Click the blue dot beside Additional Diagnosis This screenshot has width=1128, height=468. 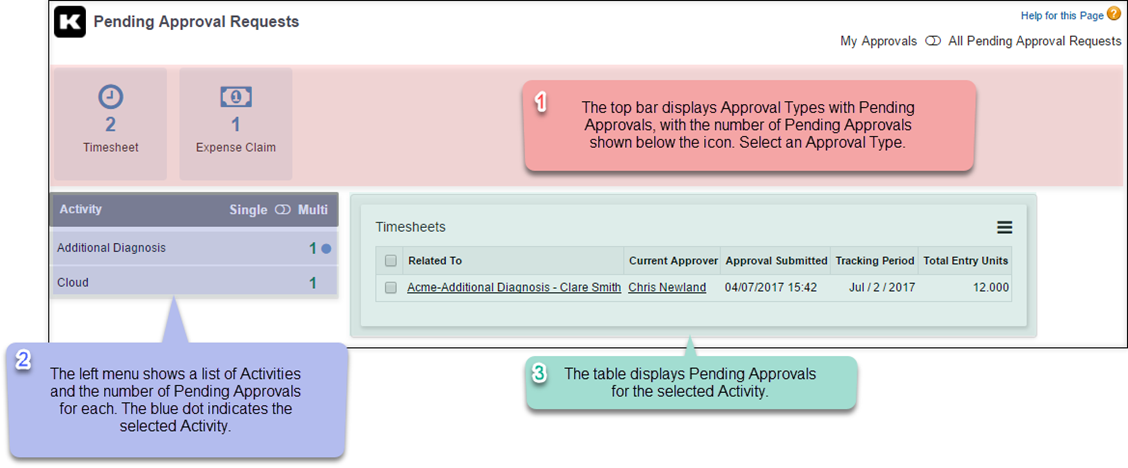pyautogui.click(x=326, y=248)
